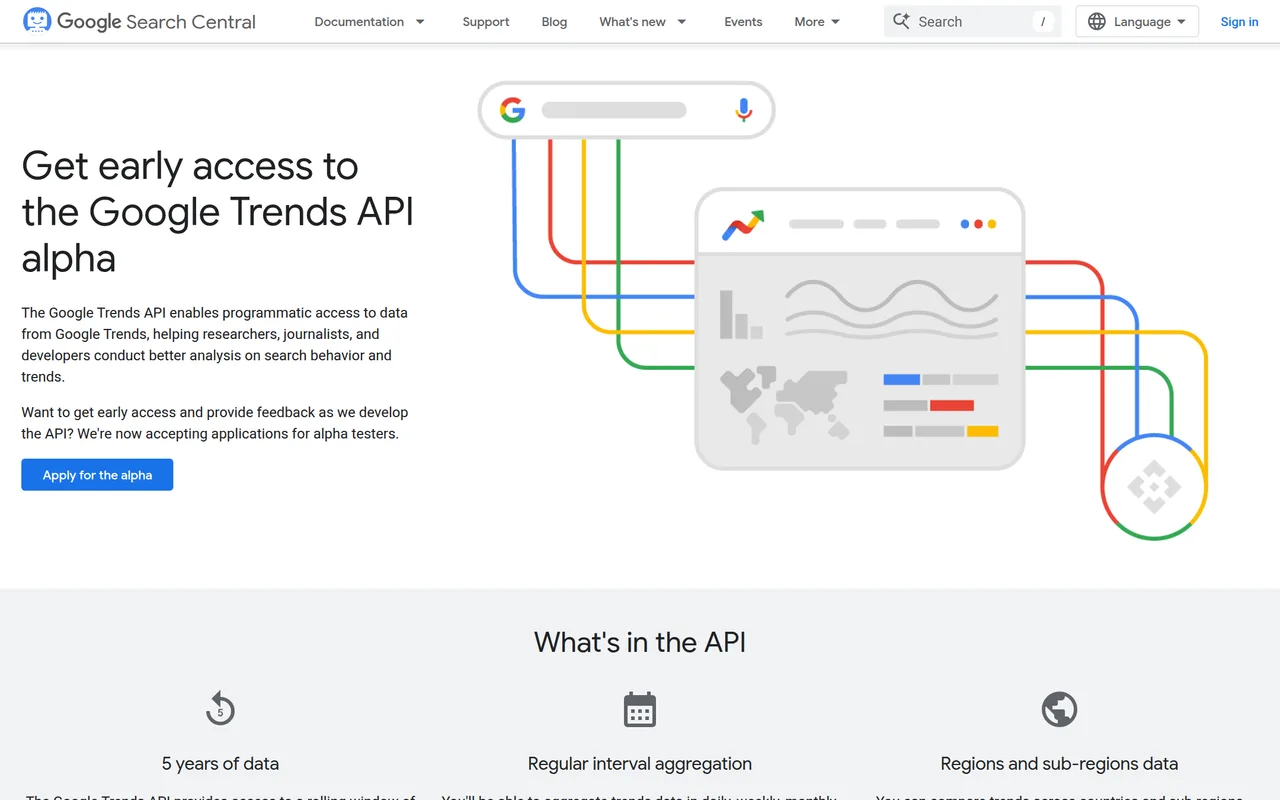1280x800 pixels.
Task: Click the "Regular interval aggregation" heading
Action: (x=640, y=763)
